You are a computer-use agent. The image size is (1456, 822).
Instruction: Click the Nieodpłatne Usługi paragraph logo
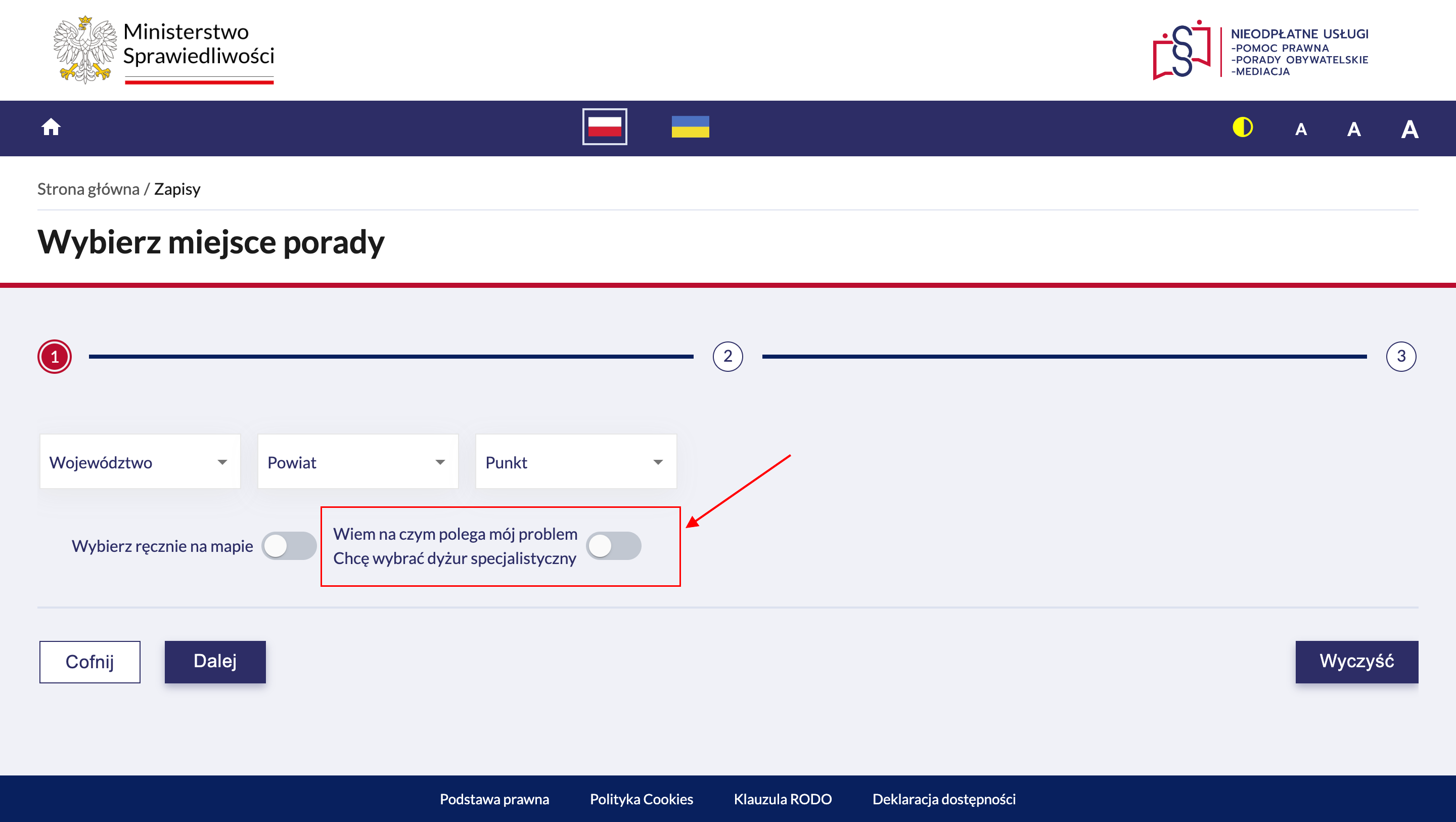point(1181,51)
